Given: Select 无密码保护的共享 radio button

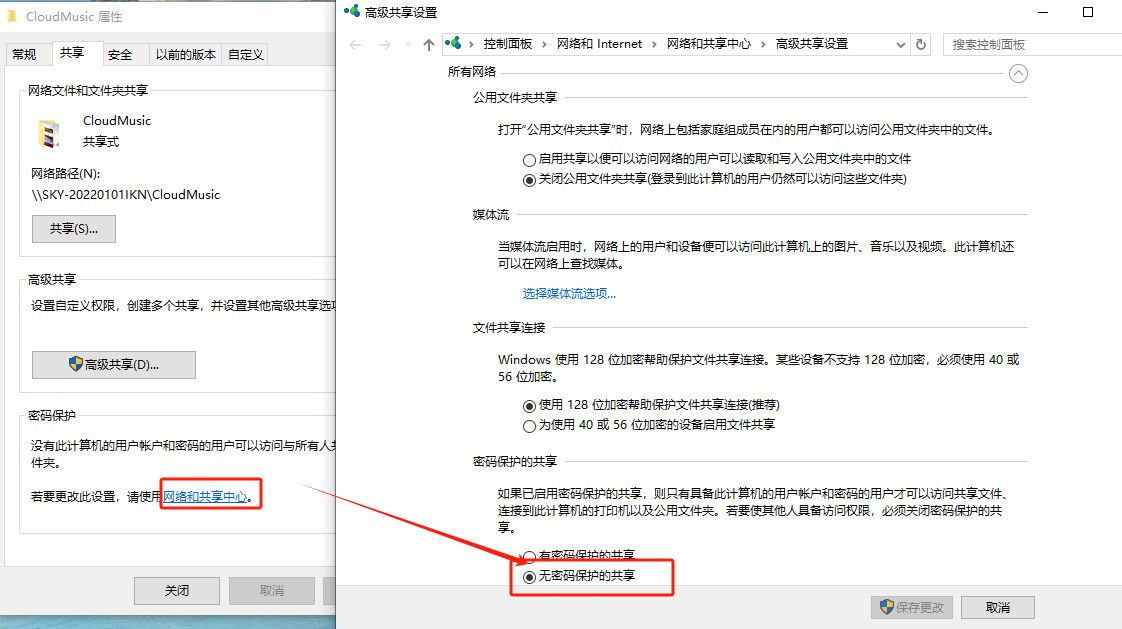Looking at the screenshot, I should click(529, 576).
